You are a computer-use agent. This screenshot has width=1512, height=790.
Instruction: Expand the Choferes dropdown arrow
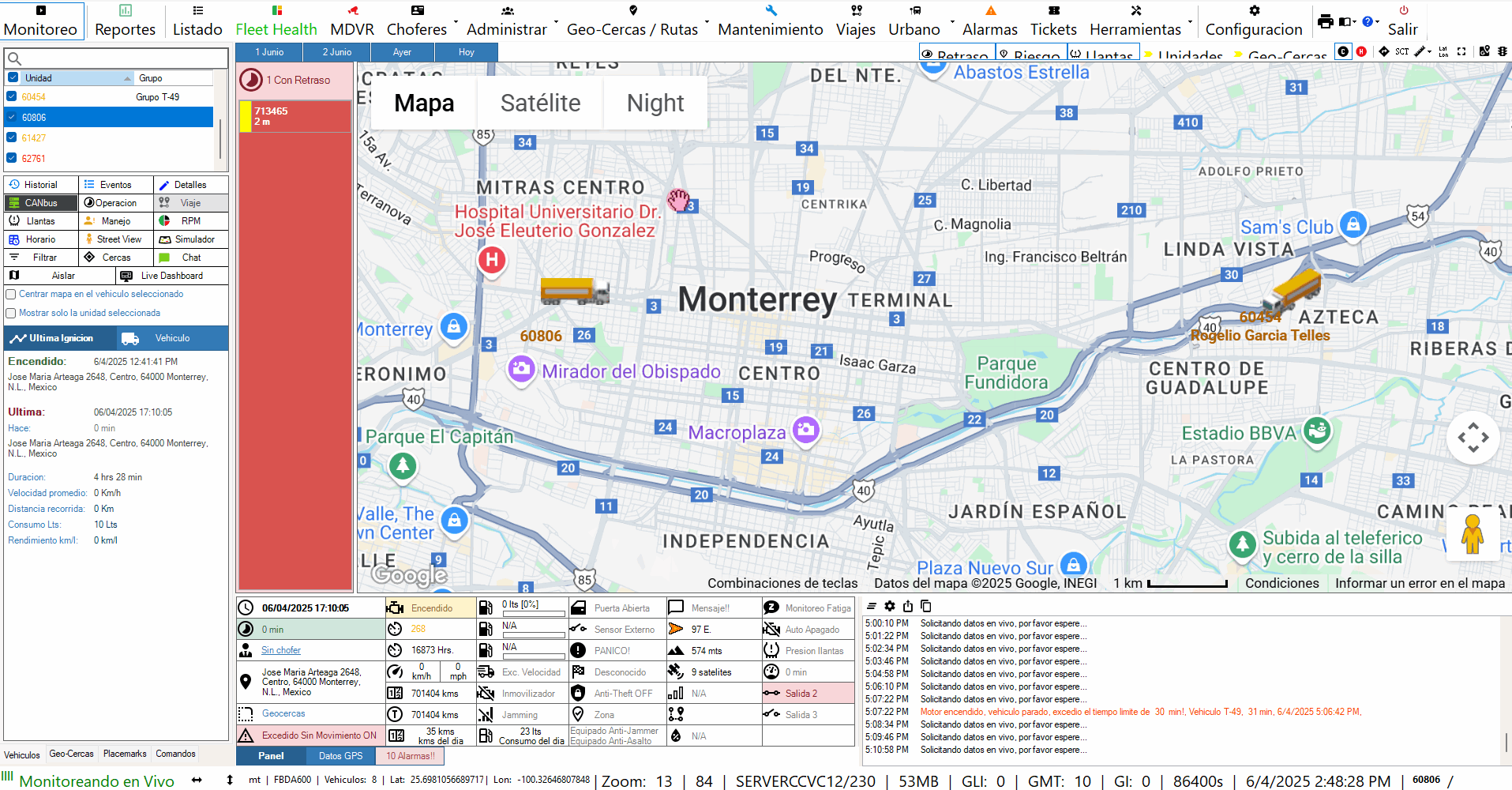coord(456,21)
